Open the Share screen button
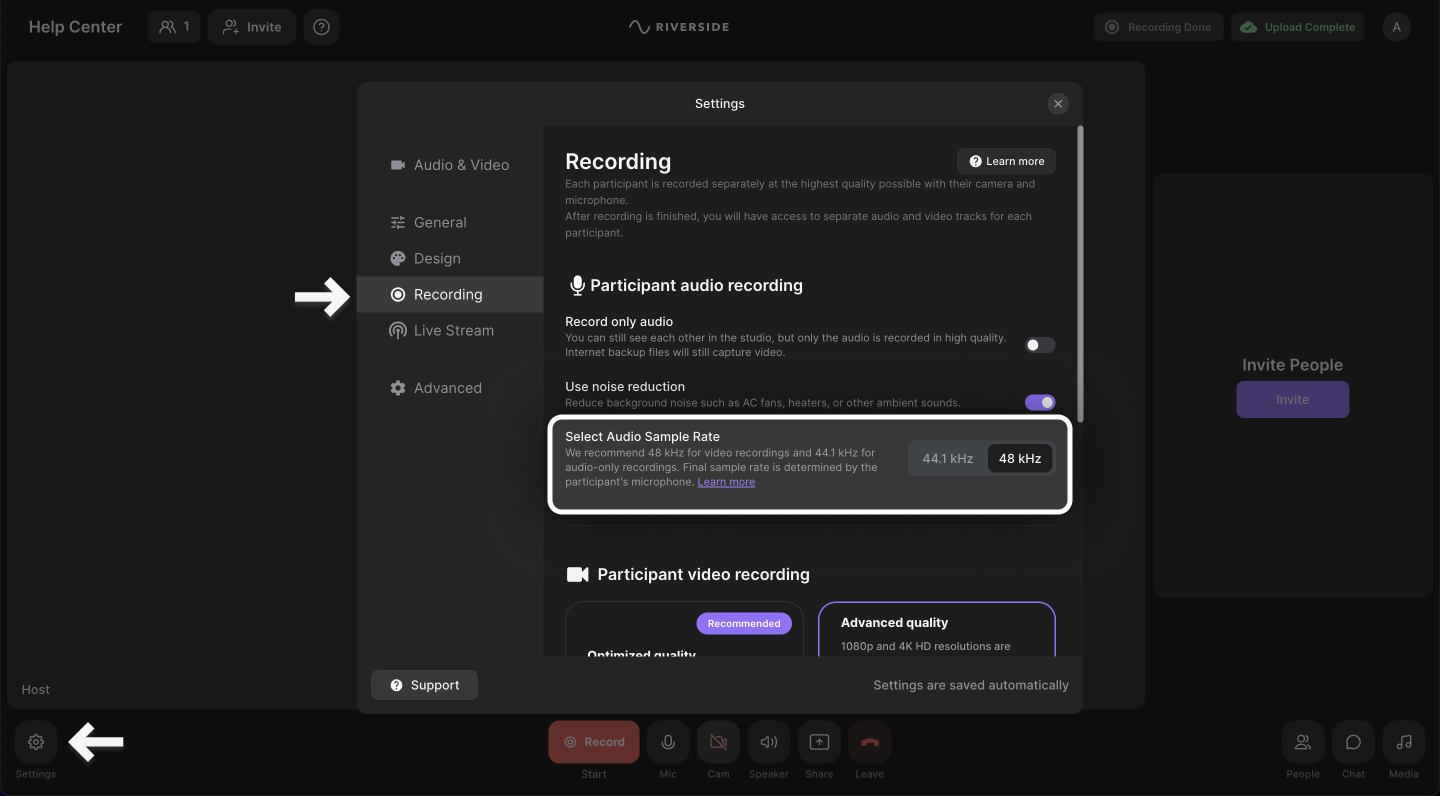The height and width of the screenshot is (796, 1440). [819, 742]
